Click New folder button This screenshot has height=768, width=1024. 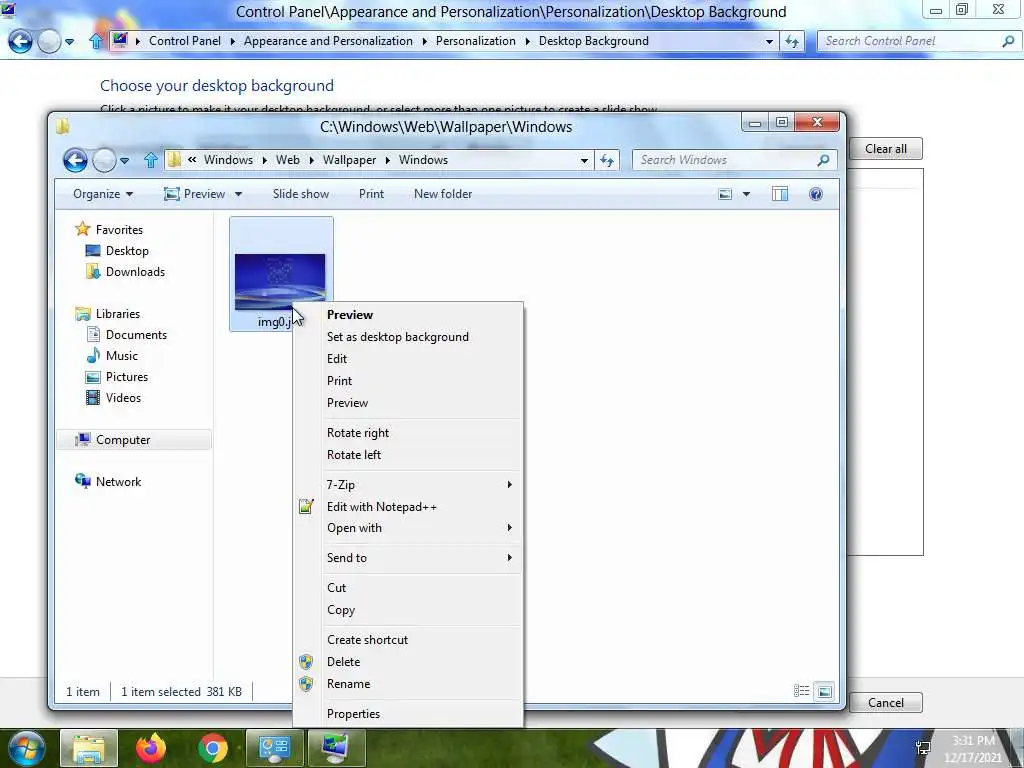tap(443, 194)
